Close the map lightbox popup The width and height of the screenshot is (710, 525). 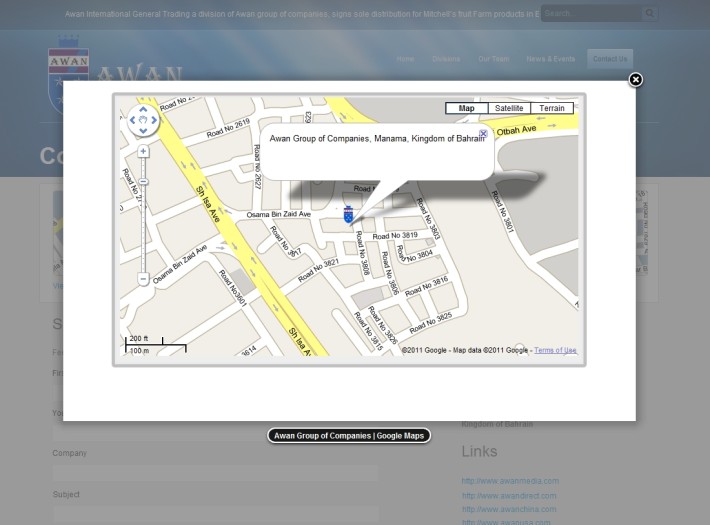point(635,80)
